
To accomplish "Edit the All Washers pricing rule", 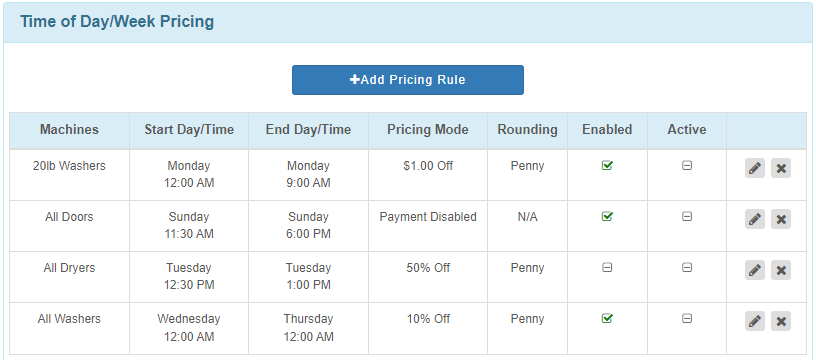I will pyautogui.click(x=755, y=321).
